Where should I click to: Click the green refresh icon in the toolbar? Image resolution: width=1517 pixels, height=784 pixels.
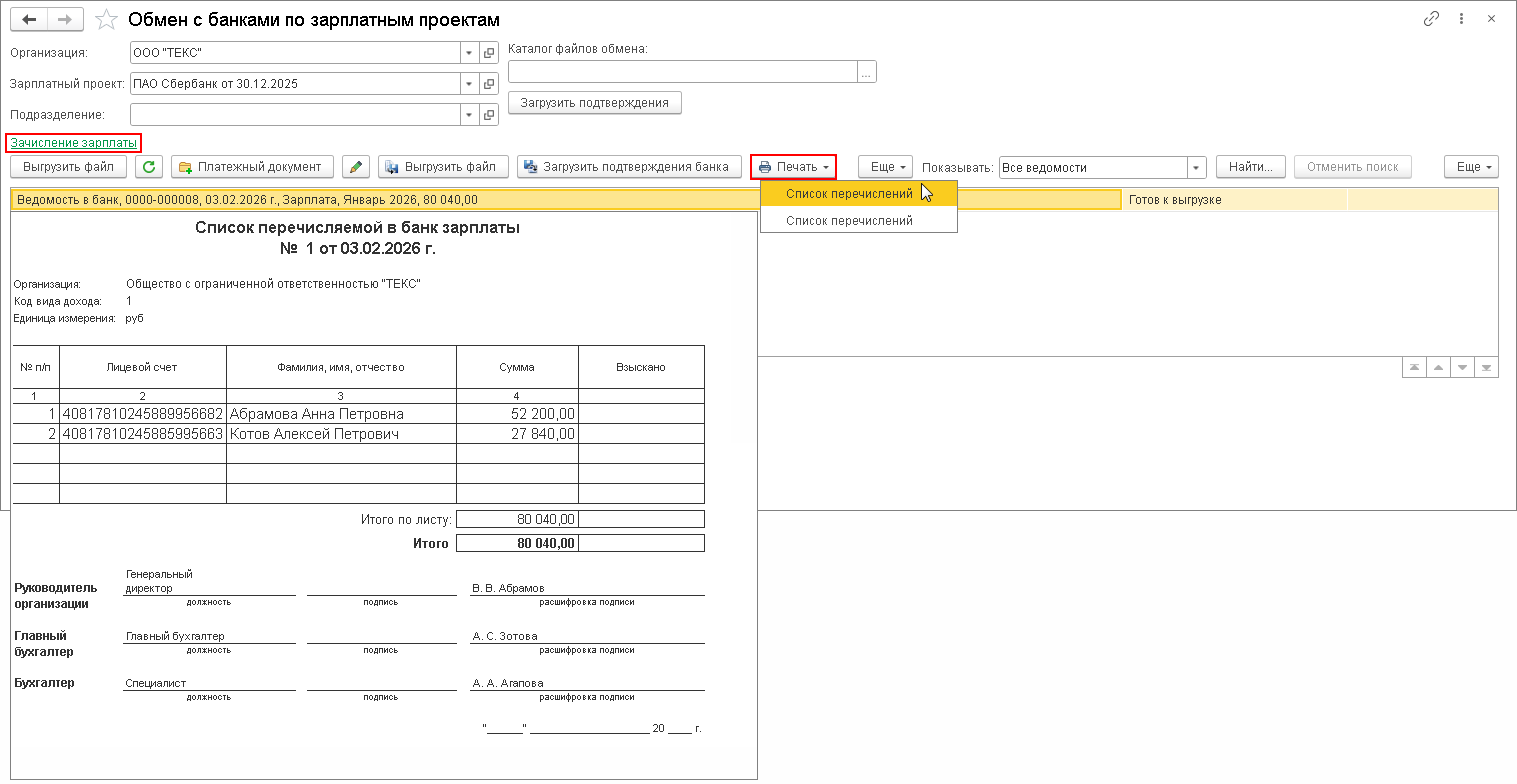[149, 167]
